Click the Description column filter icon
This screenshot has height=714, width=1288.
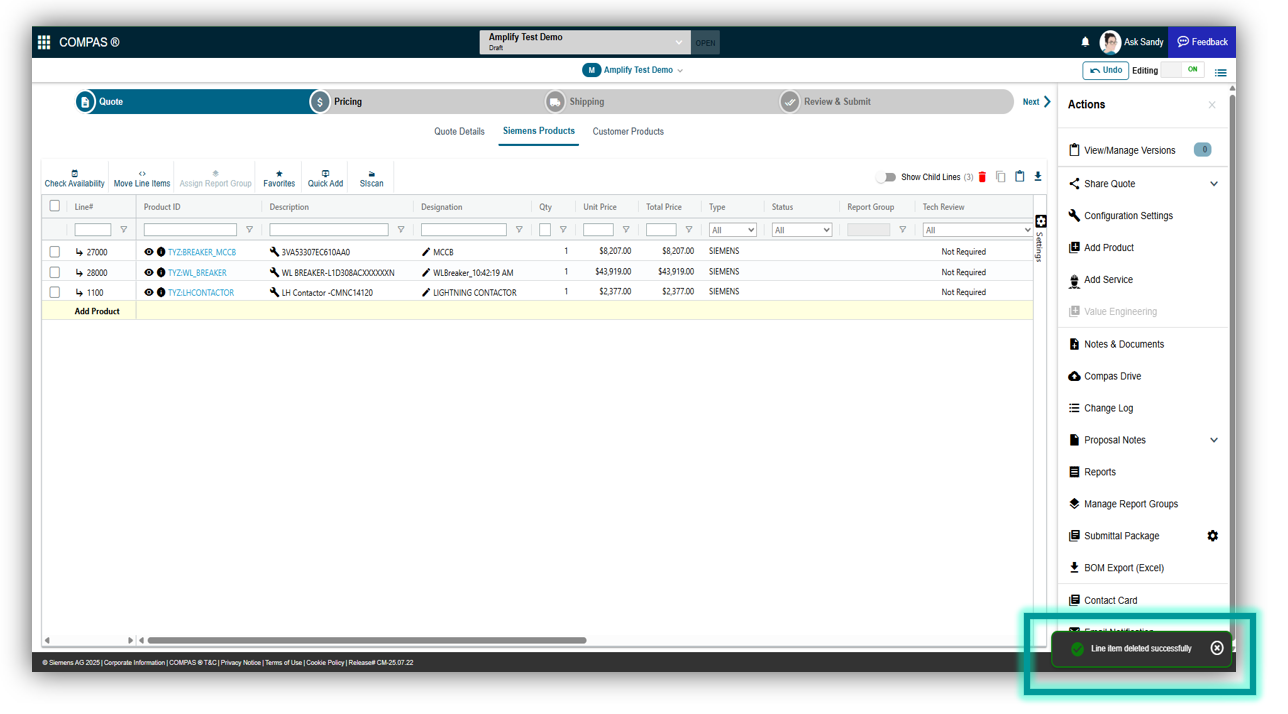(x=401, y=230)
